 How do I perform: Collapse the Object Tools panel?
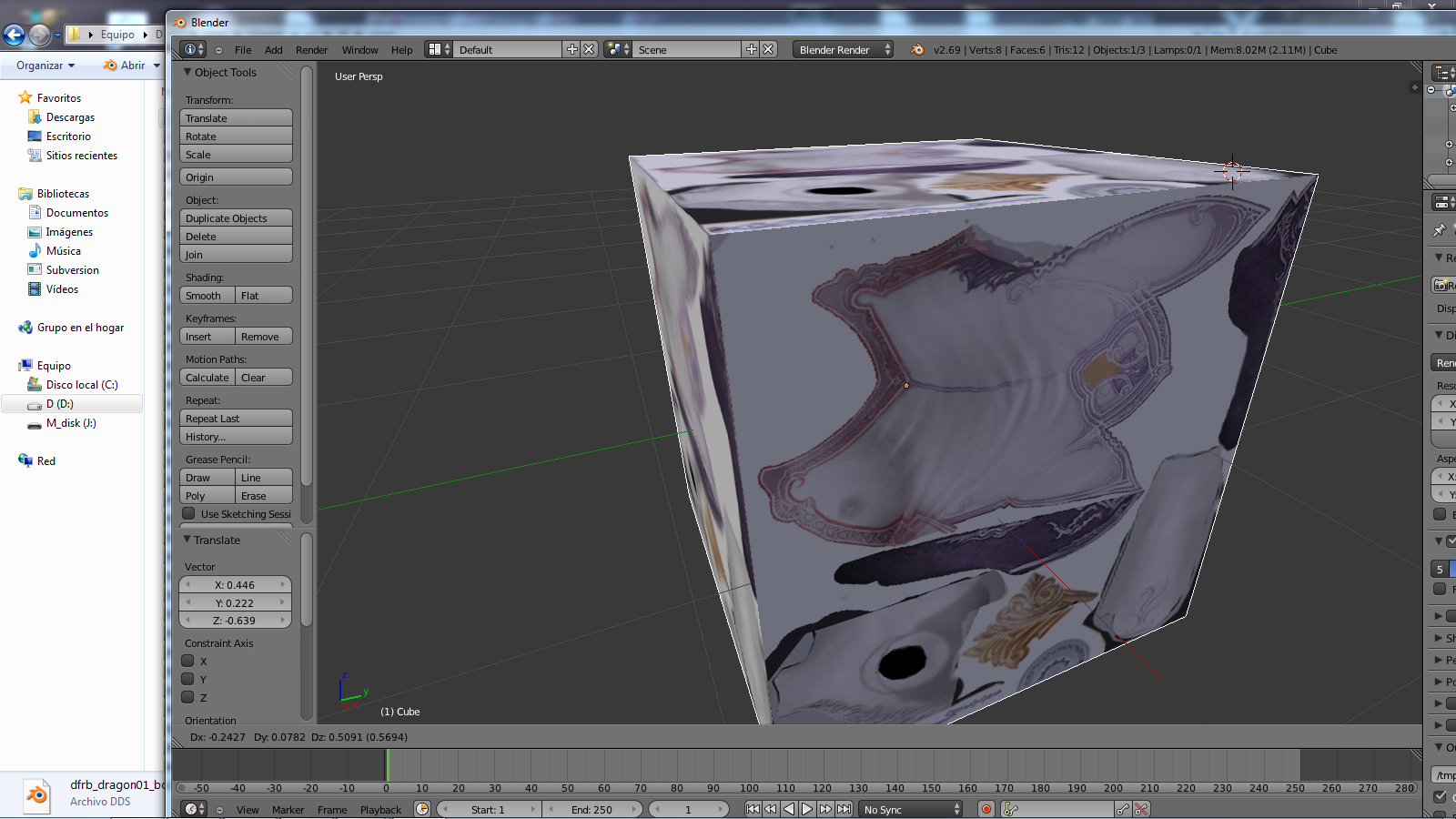click(x=188, y=73)
